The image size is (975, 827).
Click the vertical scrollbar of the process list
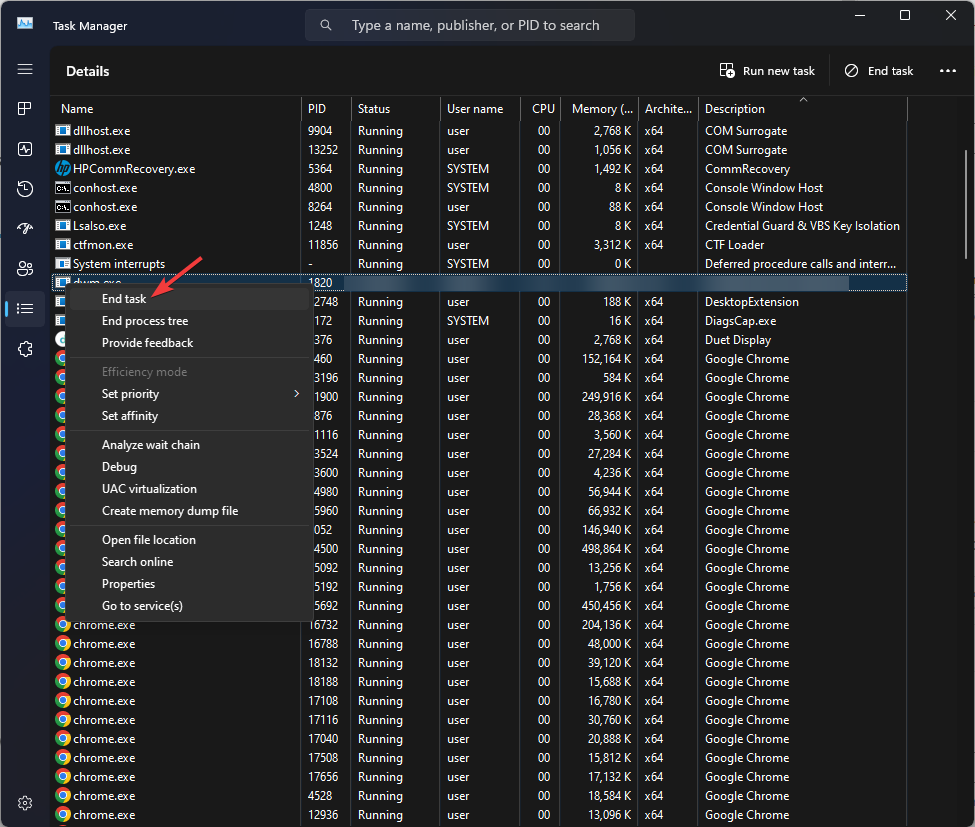[x=966, y=204]
